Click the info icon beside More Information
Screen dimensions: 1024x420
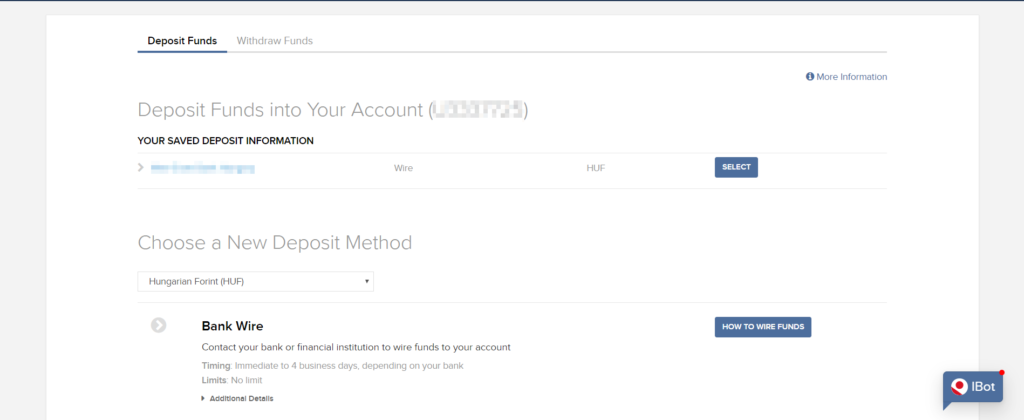[x=810, y=77]
